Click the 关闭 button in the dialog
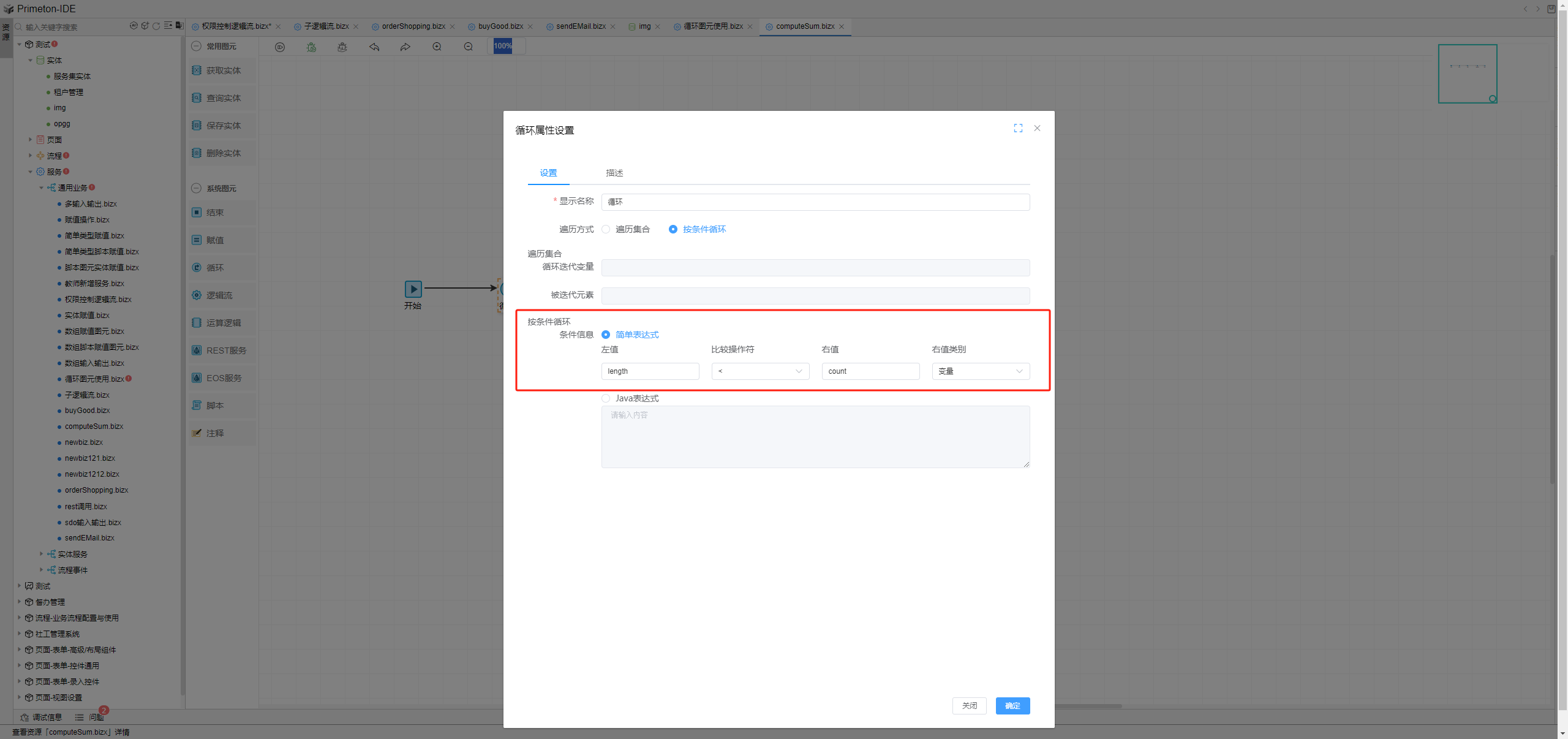The image size is (1568, 739). [969, 706]
